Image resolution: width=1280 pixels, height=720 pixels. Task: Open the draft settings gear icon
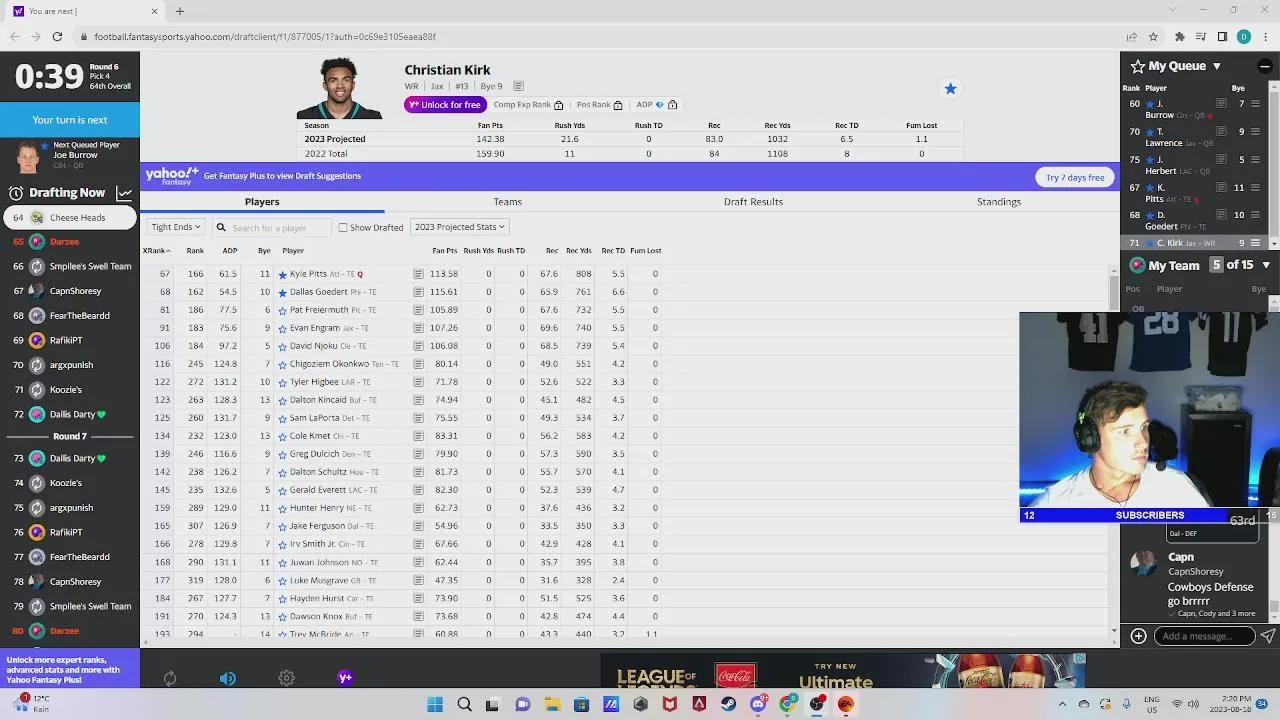click(287, 679)
